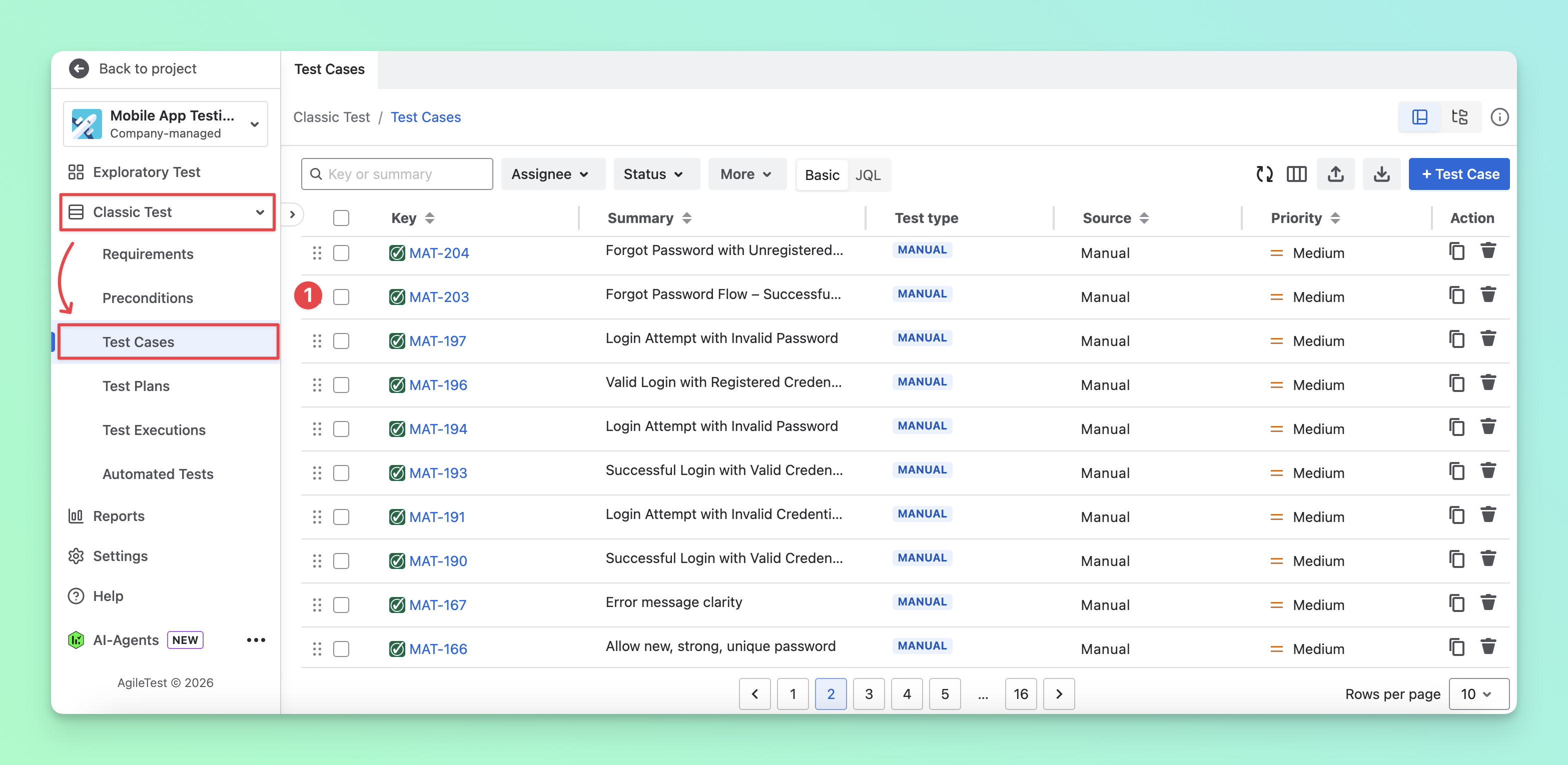Click the Key column sort icon
This screenshot has height=765, width=1568.
coord(430,217)
